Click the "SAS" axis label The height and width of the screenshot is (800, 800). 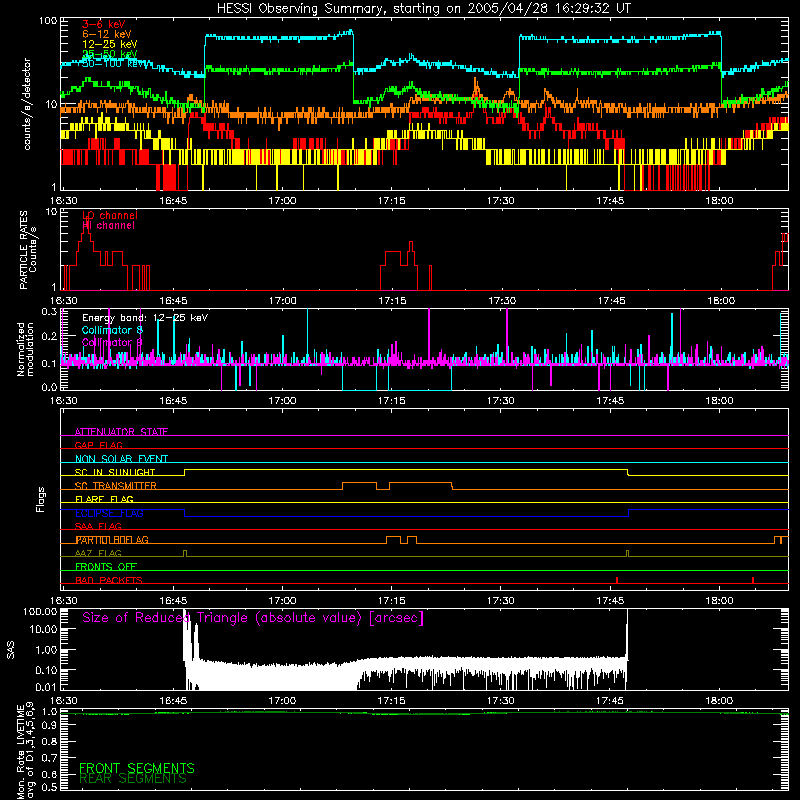pos(11,650)
